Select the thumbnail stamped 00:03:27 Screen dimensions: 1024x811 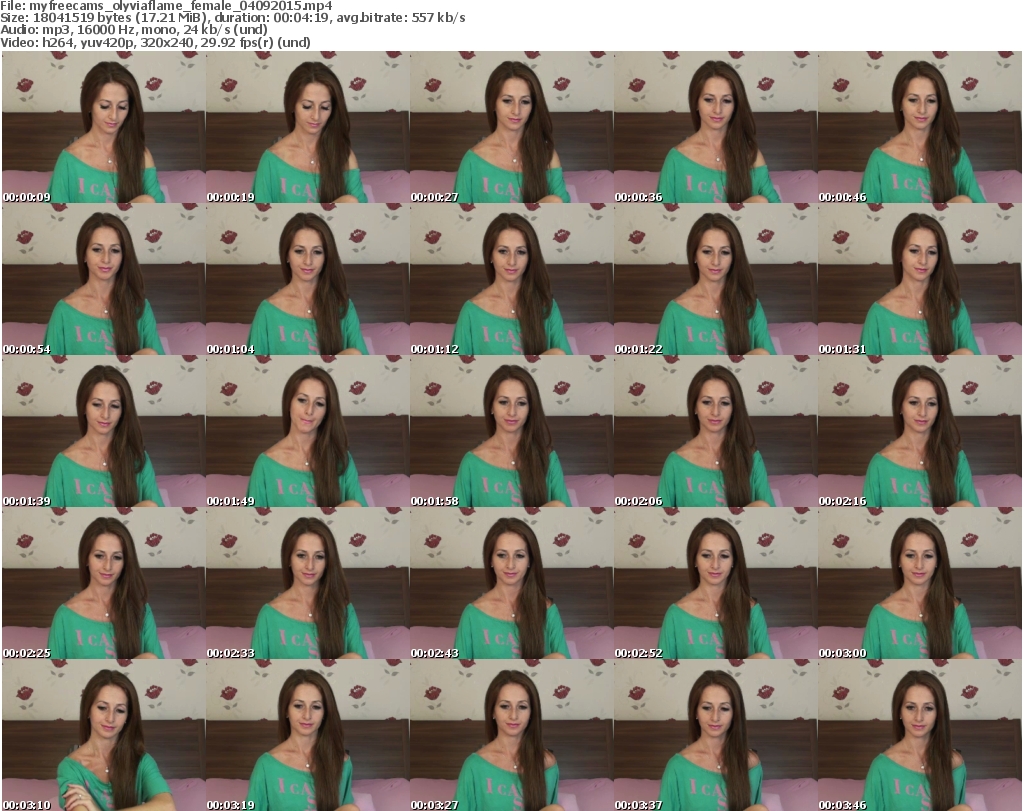[x=511, y=735]
